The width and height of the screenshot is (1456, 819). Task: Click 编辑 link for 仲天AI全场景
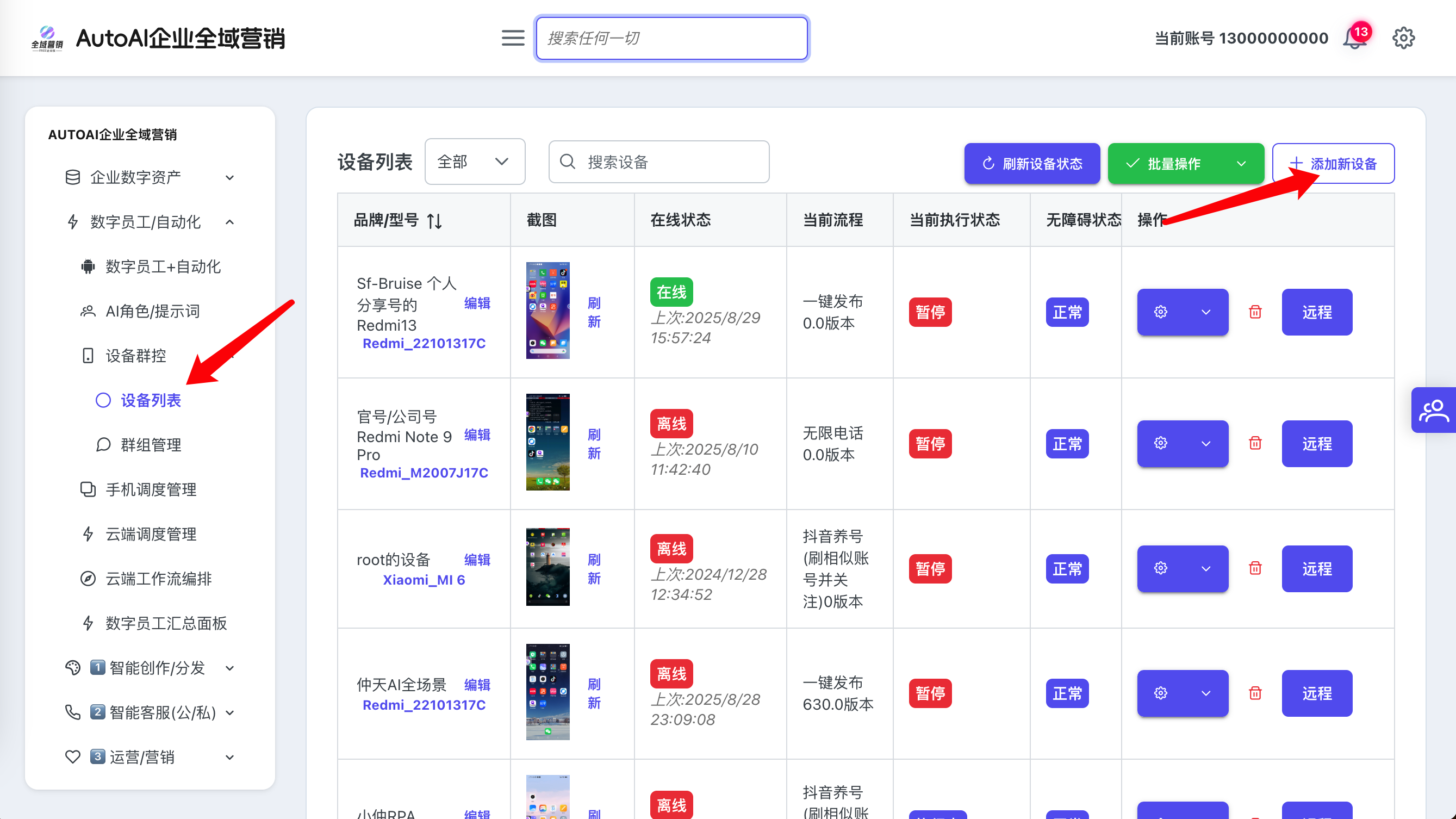(477, 685)
